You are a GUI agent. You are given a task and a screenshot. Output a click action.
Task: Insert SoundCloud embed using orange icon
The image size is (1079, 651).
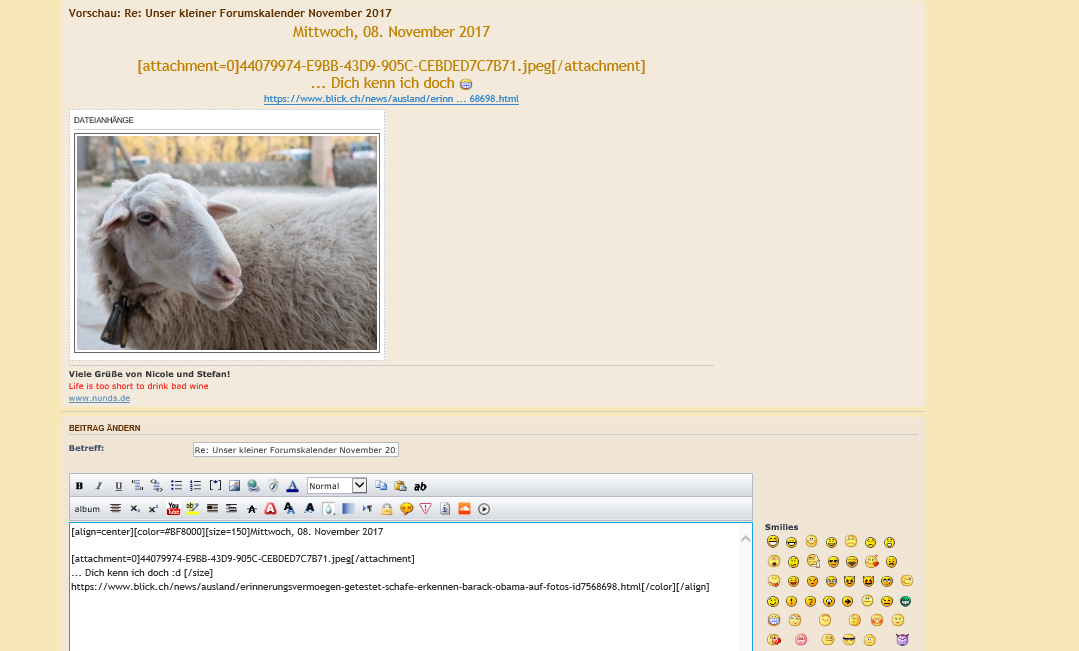point(463,509)
